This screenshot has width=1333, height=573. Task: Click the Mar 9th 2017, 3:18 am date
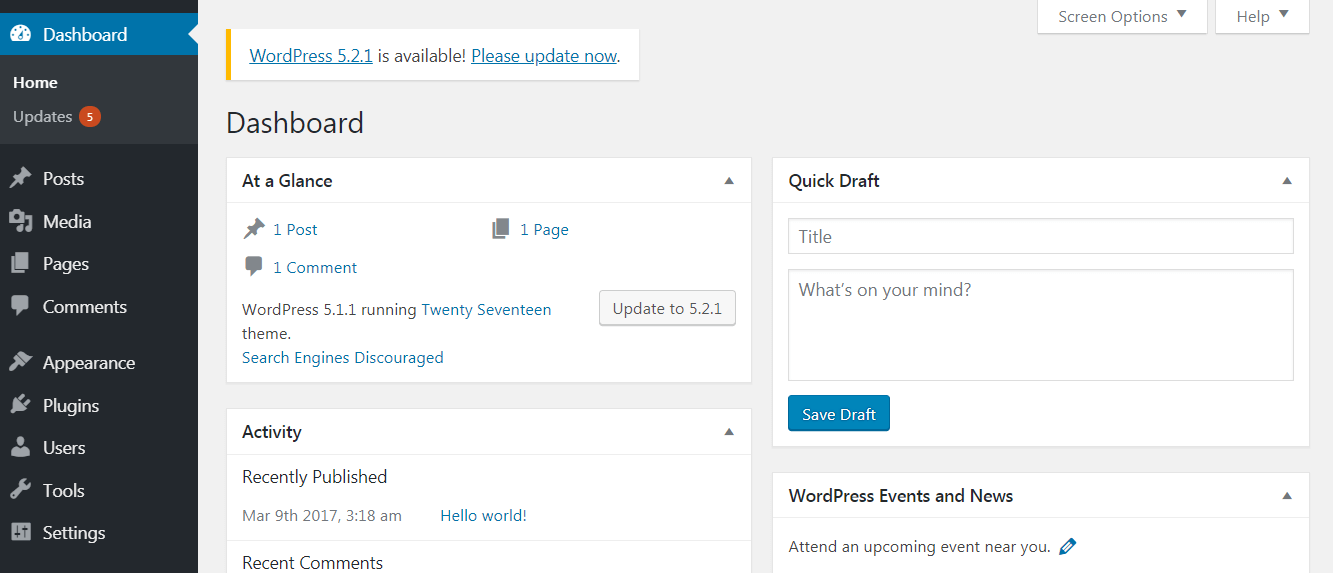[x=322, y=515]
